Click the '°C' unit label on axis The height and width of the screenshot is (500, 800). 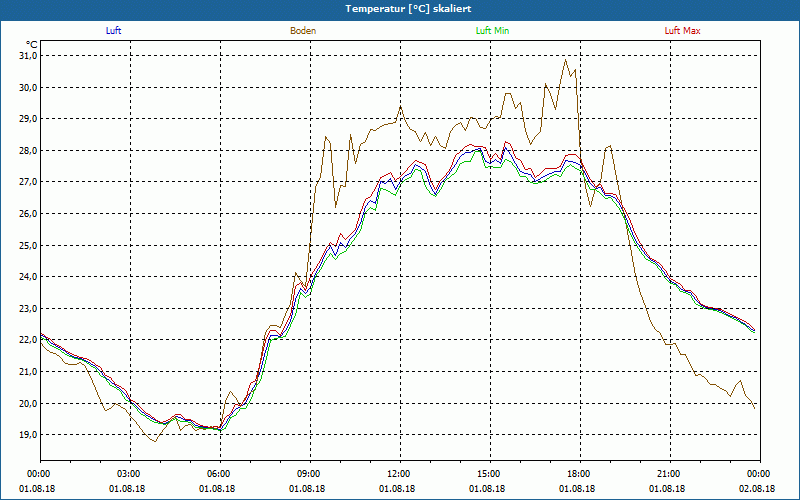pyautogui.click(x=32, y=45)
